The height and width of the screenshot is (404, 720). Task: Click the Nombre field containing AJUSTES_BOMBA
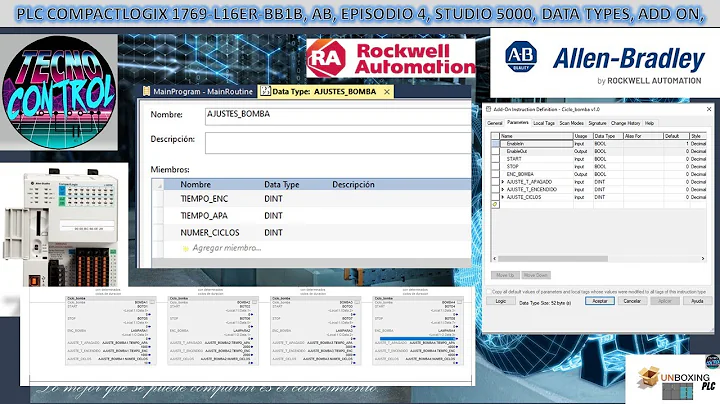coord(338,116)
